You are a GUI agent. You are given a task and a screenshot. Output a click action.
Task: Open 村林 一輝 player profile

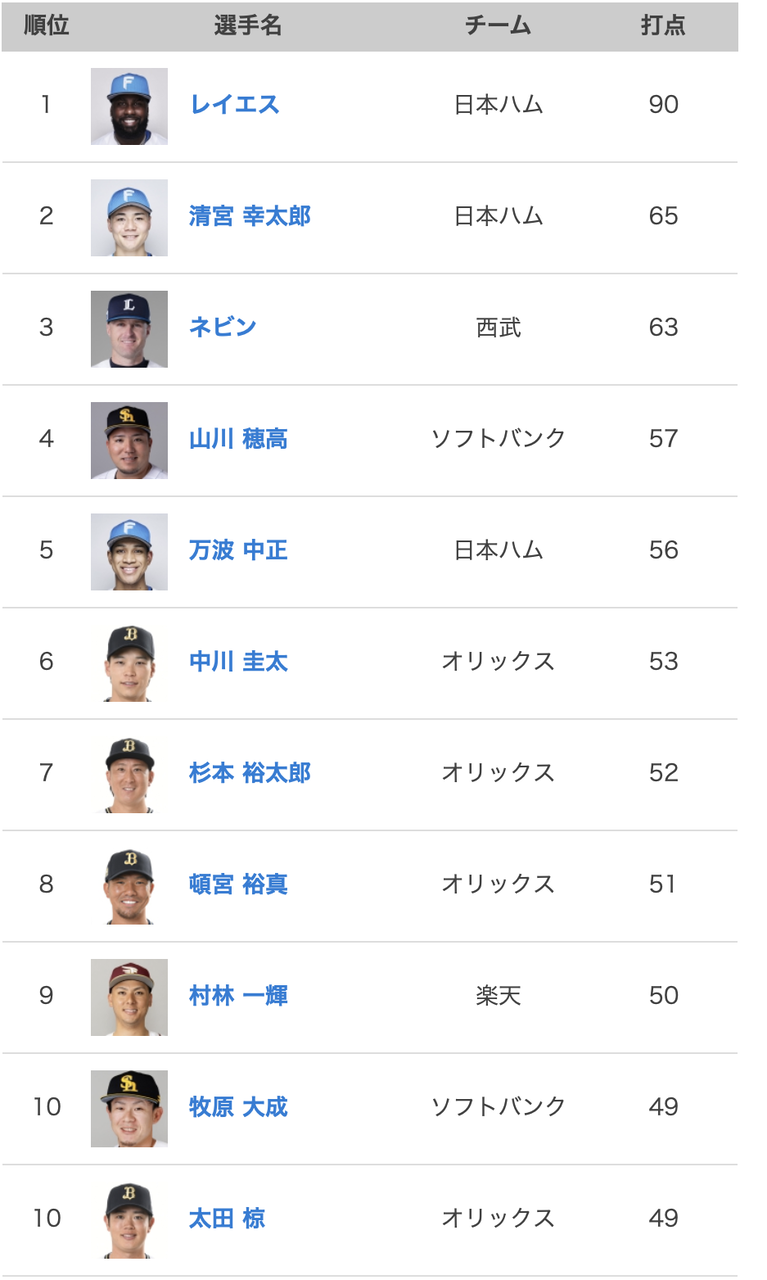(x=239, y=996)
